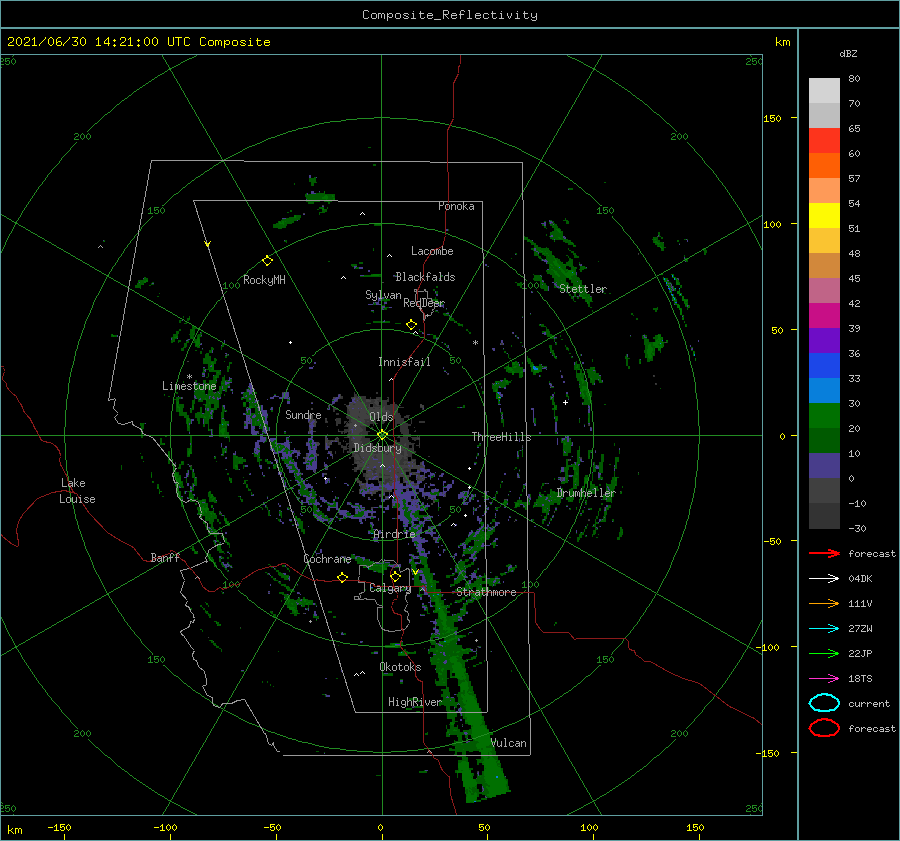Select the Blackfalds city label
This screenshot has width=900, height=841.
[425, 277]
